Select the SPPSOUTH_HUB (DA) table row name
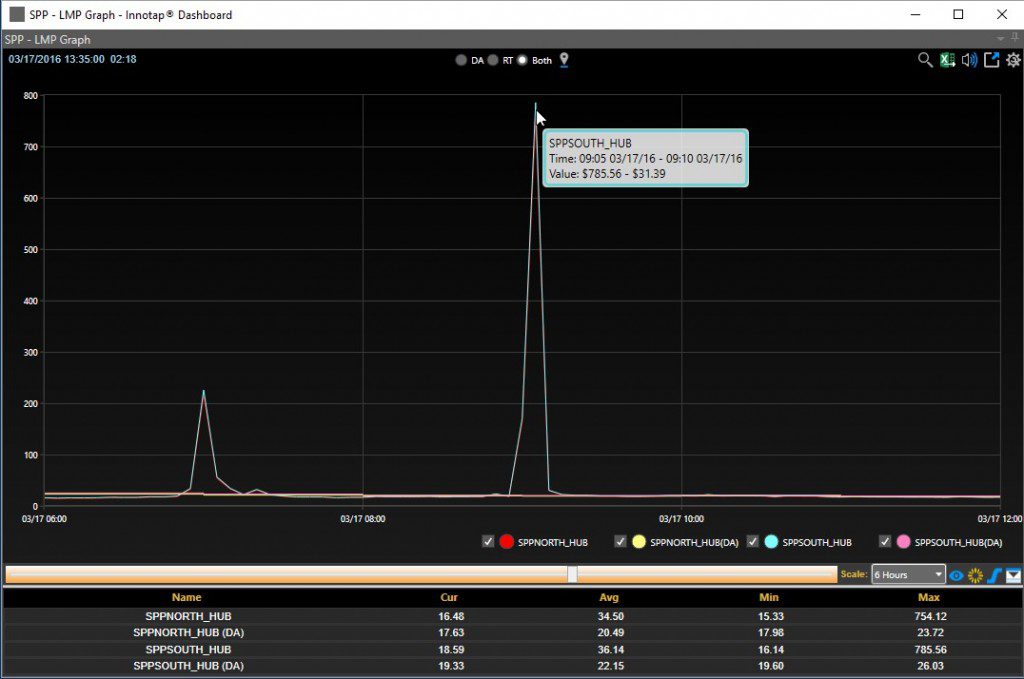Image resolution: width=1024 pixels, height=679 pixels. pos(188,666)
